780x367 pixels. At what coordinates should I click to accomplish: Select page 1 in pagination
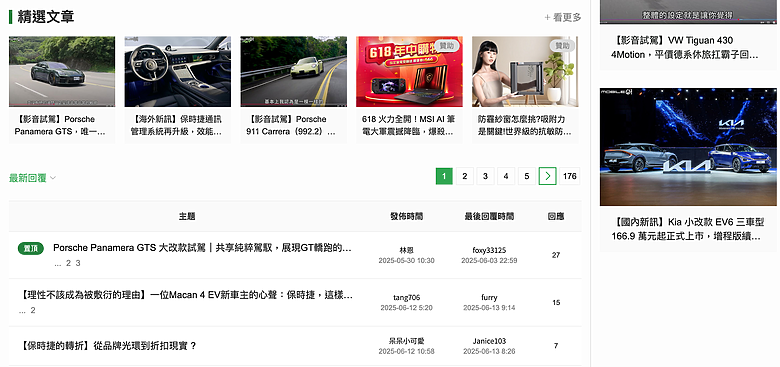[x=444, y=176]
